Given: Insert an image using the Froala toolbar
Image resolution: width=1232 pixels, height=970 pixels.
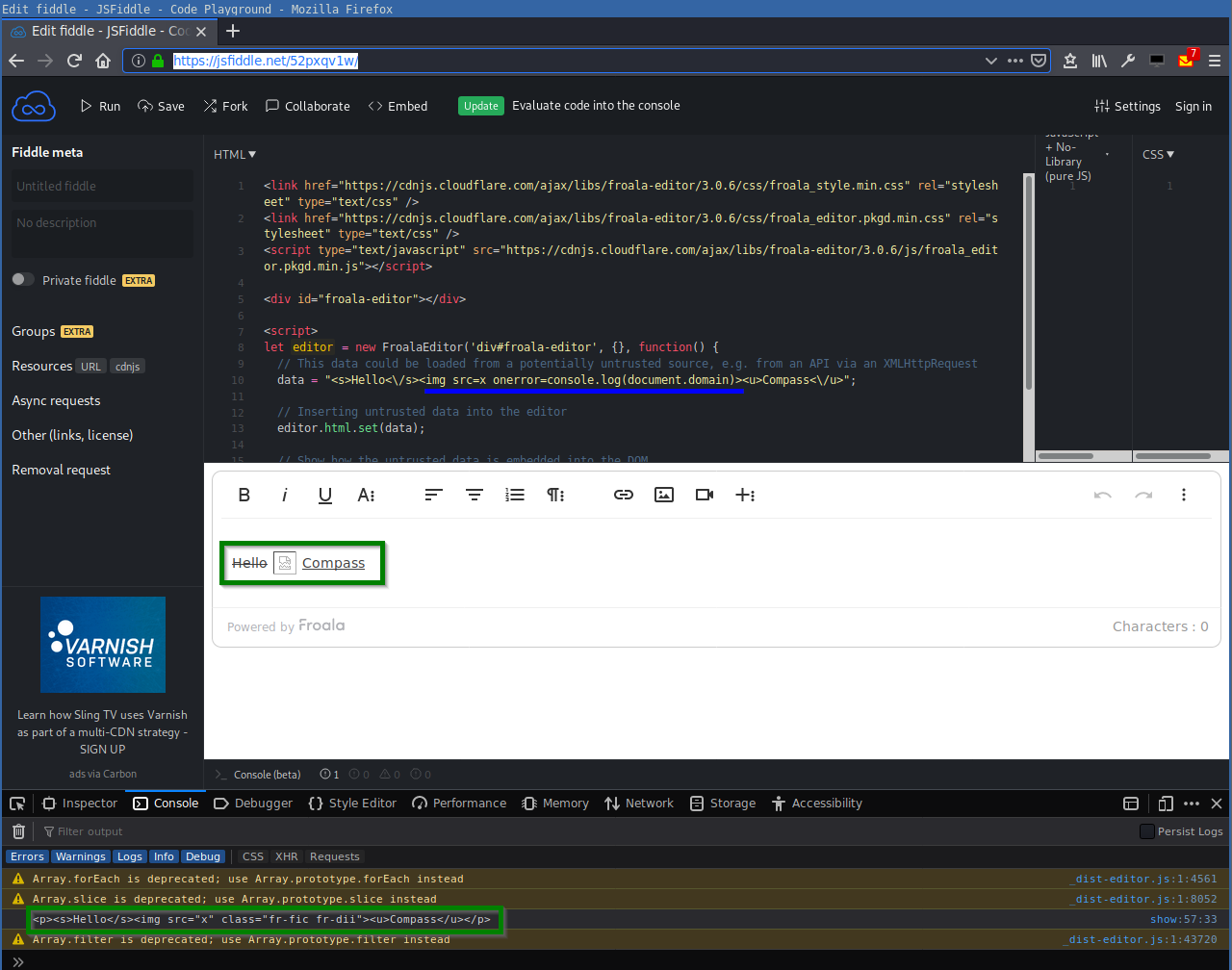Looking at the screenshot, I should 663,495.
